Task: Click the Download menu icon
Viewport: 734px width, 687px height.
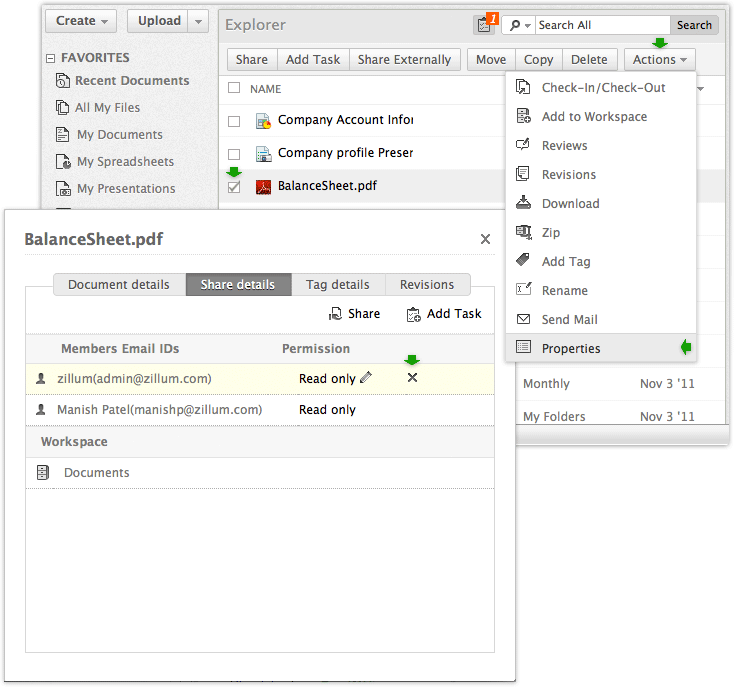Action: pyautogui.click(x=523, y=202)
